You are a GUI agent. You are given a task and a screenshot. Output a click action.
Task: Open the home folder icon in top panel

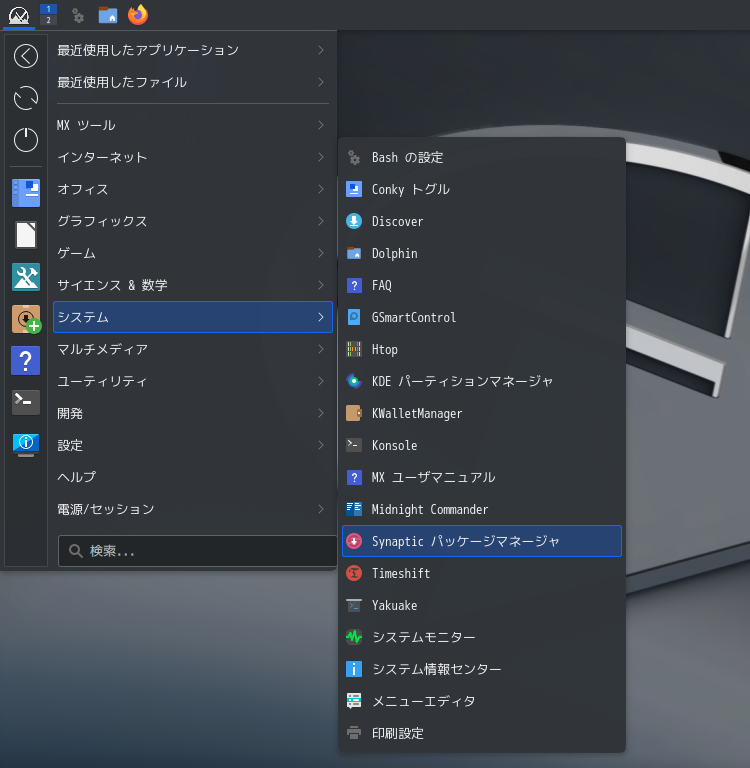click(108, 15)
